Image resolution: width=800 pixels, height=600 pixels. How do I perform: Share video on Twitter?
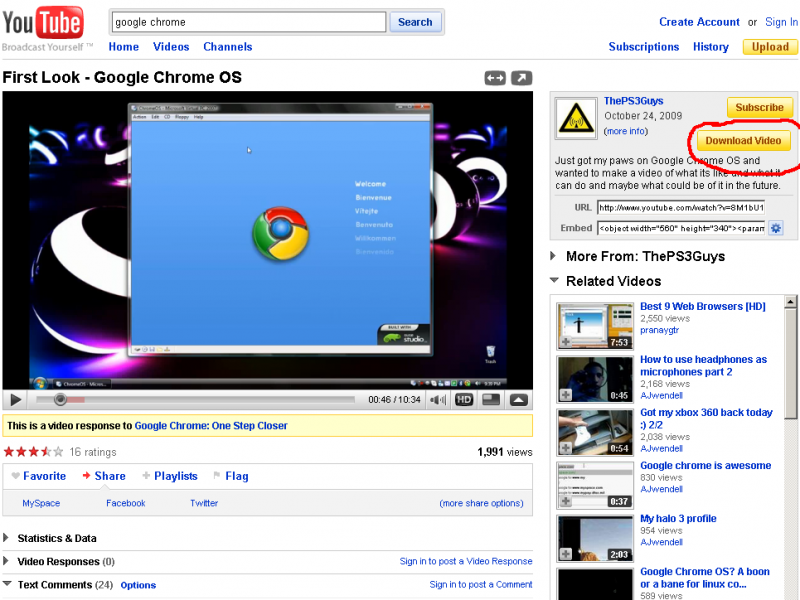(x=204, y=503)
